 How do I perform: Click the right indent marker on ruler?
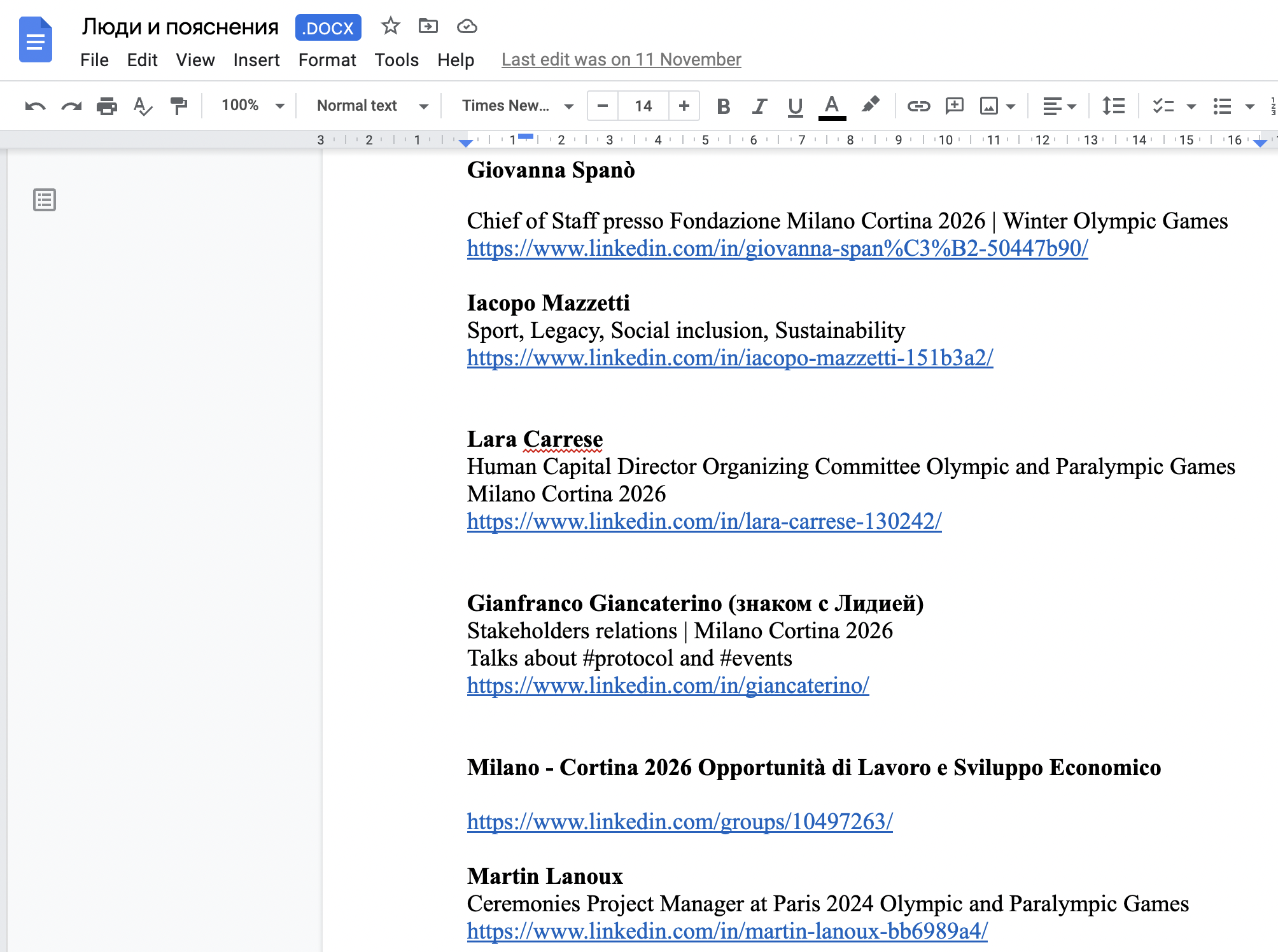(x=1260, y=144)
